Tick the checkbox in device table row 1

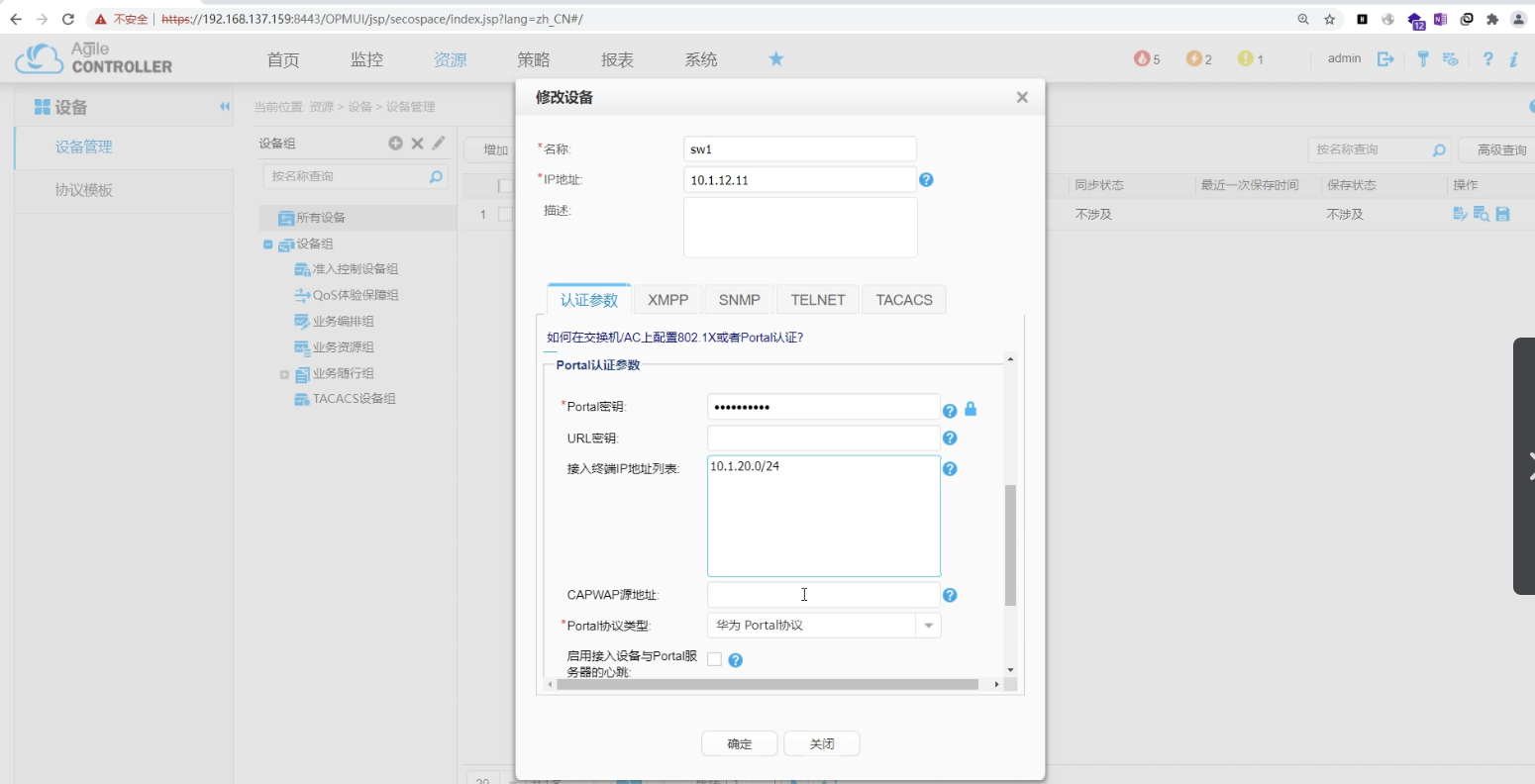point(505,214)
